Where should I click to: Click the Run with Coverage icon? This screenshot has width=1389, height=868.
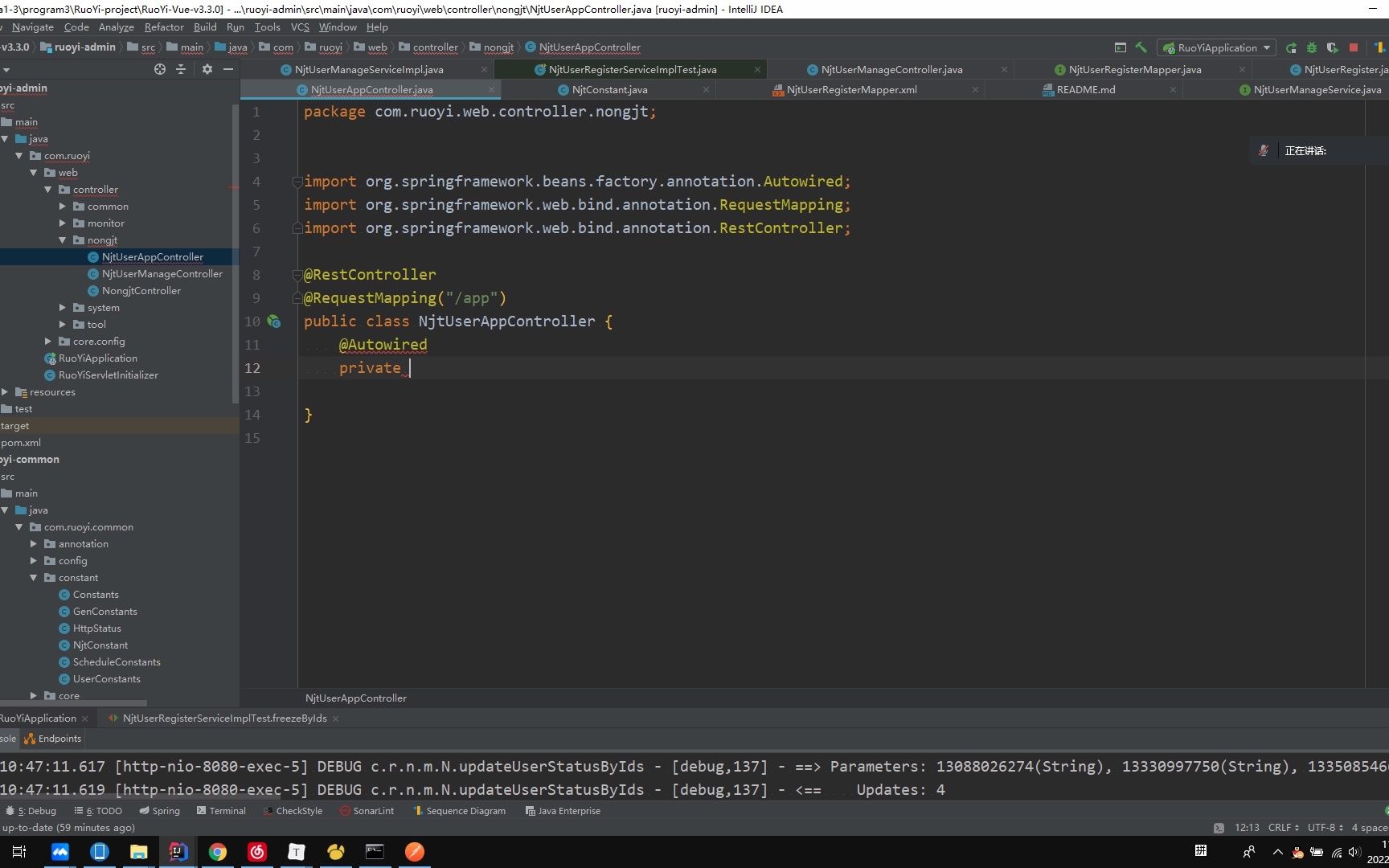tap(1333, 47)
